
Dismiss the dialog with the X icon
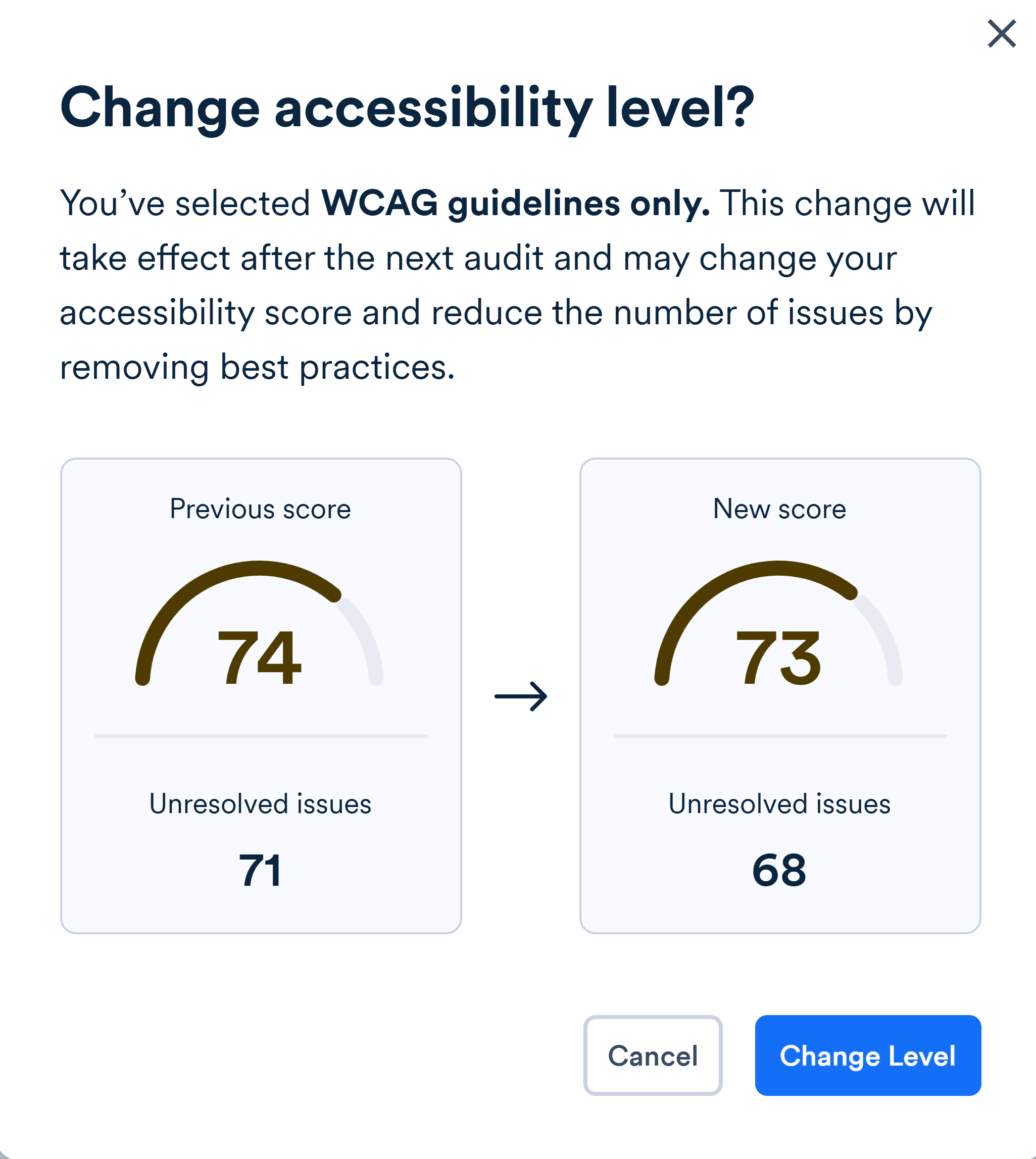[1001, 33]
